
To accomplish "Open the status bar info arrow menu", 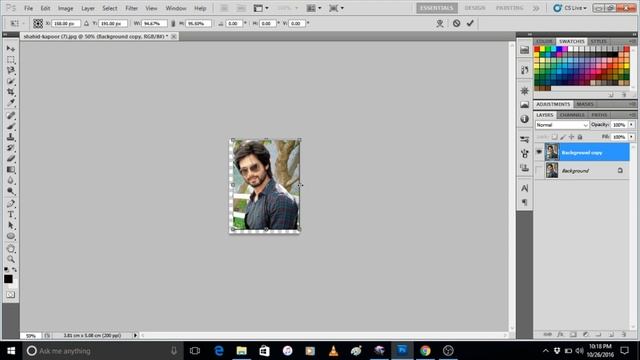I will [136, 335].
